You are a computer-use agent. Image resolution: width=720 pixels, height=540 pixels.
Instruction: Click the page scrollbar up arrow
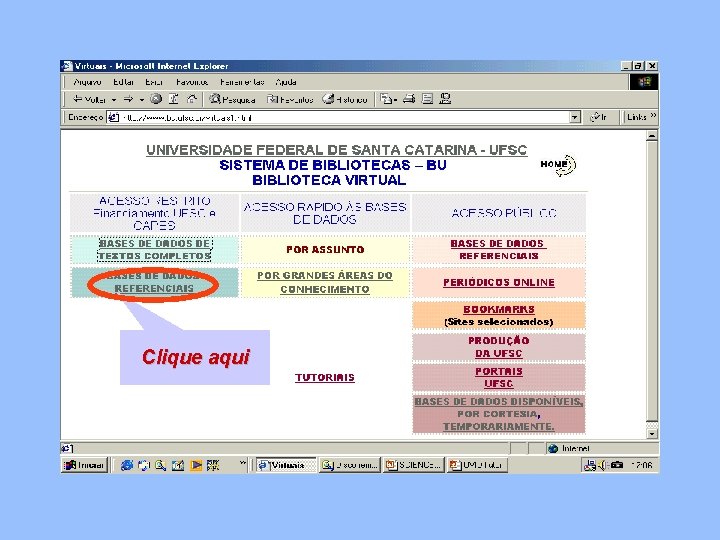pos(652,136)
